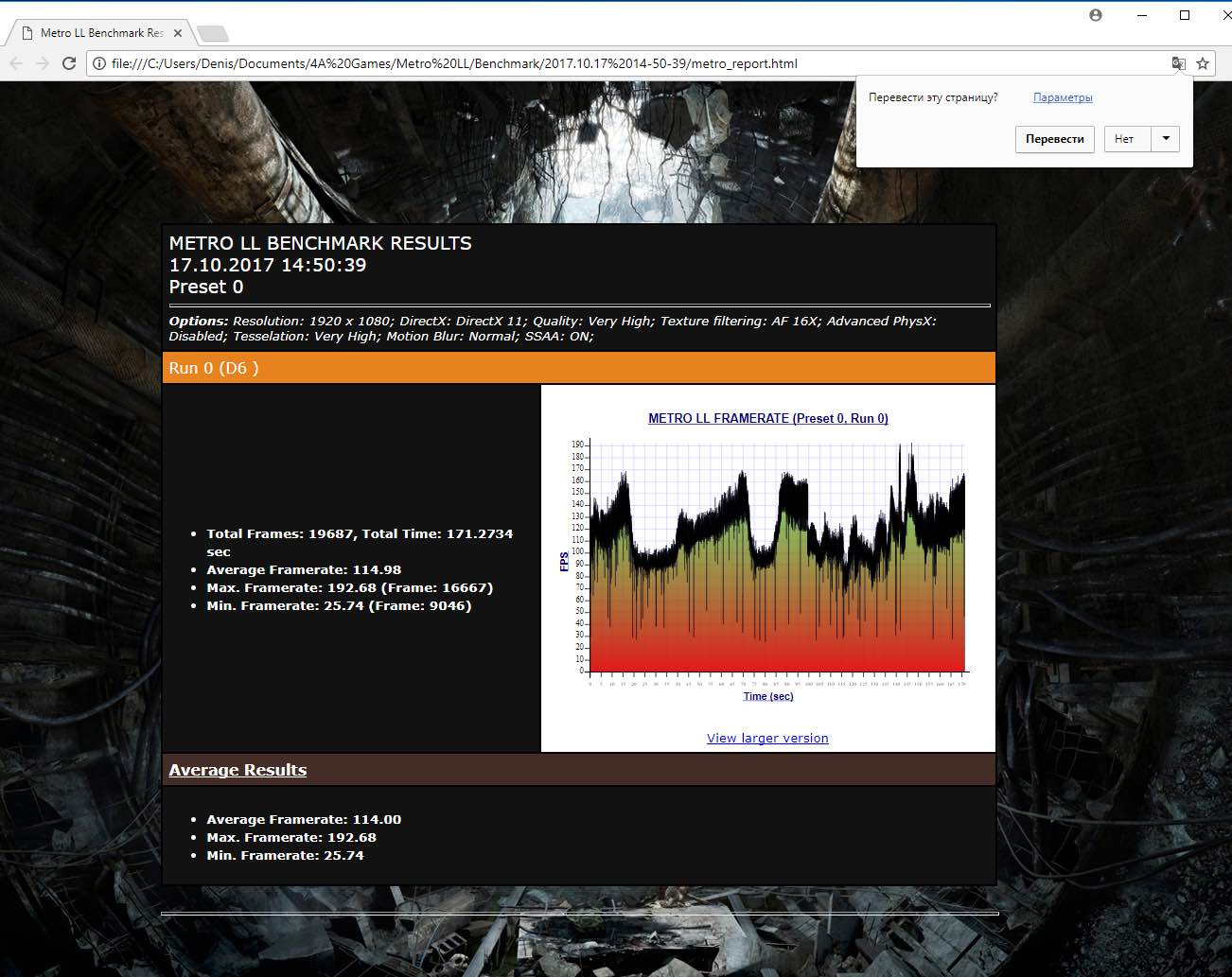Select the Average Framerate: 114.98 line
1232x977 pixels.
tap(304, 569)
